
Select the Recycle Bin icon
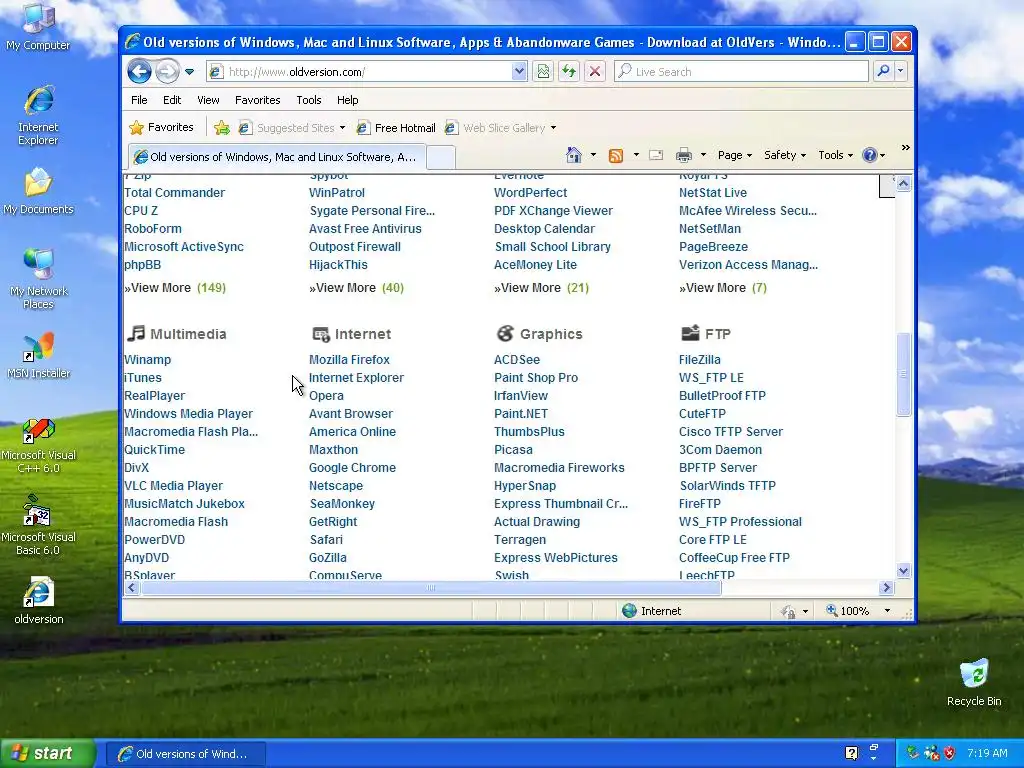coord(974,683)
